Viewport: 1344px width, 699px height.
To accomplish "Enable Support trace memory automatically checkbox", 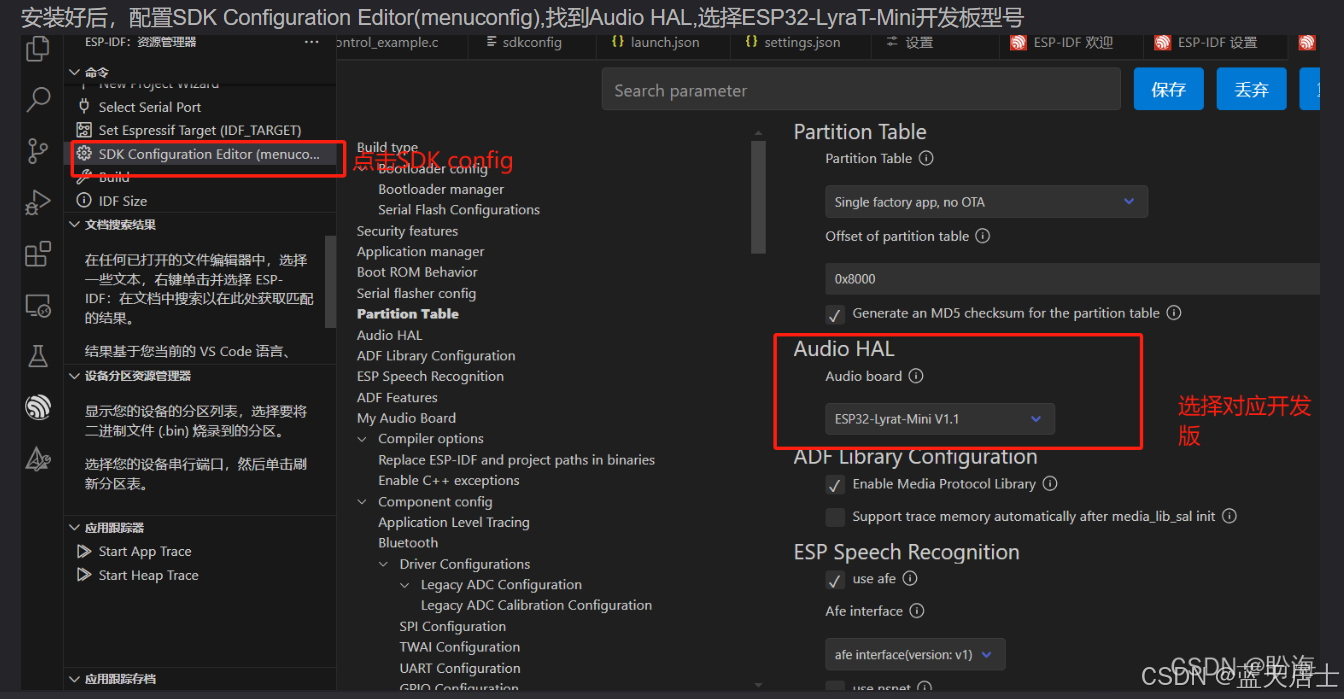I will (835, 517).
